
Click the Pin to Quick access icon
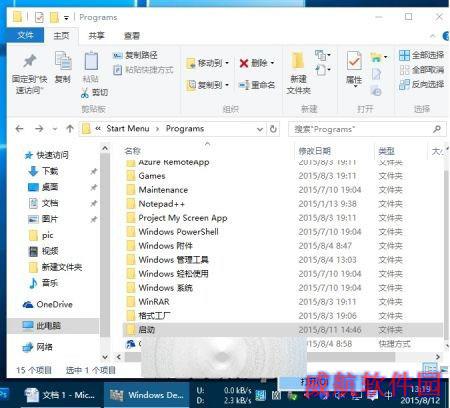29,61
